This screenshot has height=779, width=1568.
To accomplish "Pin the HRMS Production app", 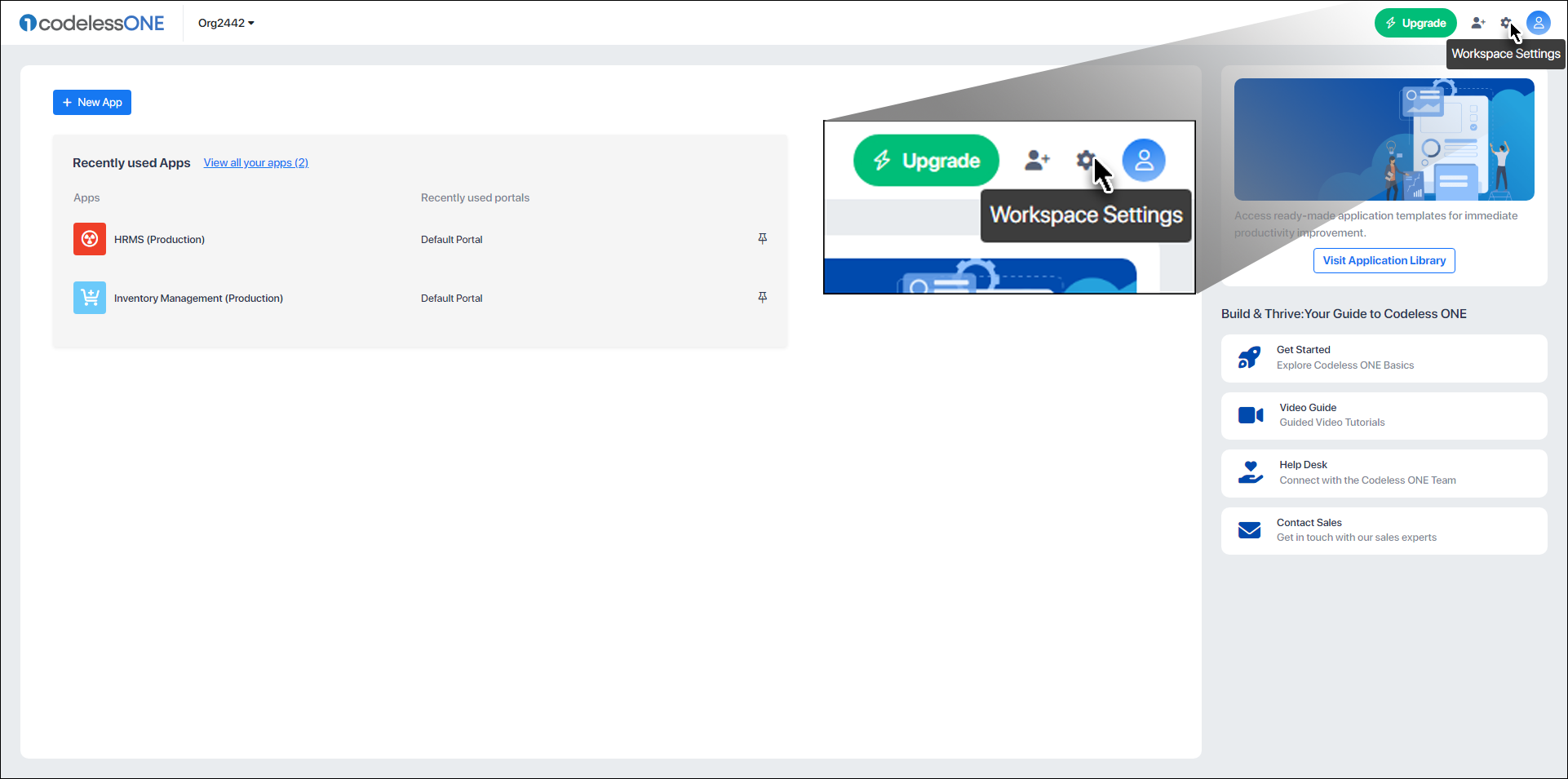I will tap(762, 238).
